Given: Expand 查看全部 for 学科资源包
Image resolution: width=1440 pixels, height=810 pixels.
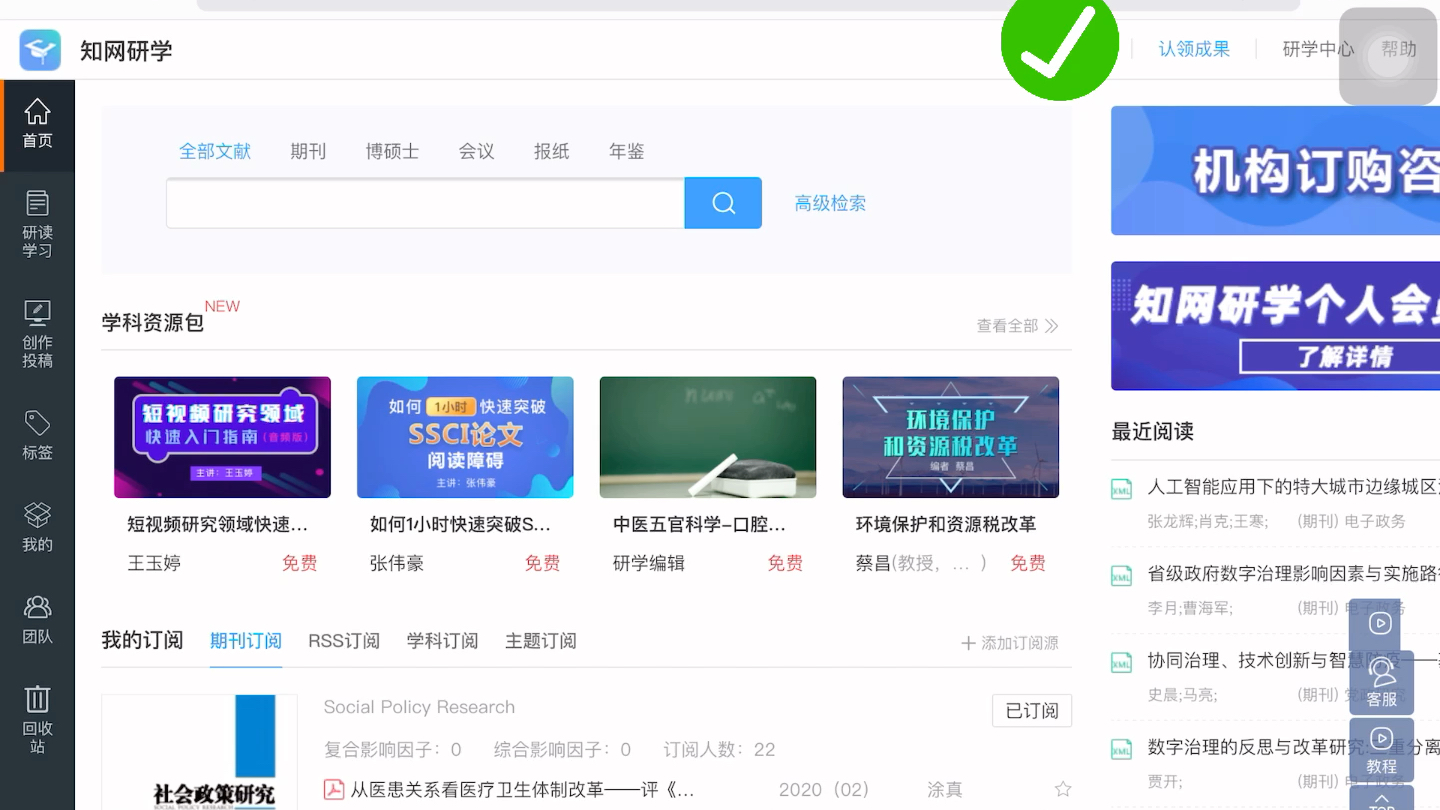Looking at the screenshot, I should tap(1017, 326).
